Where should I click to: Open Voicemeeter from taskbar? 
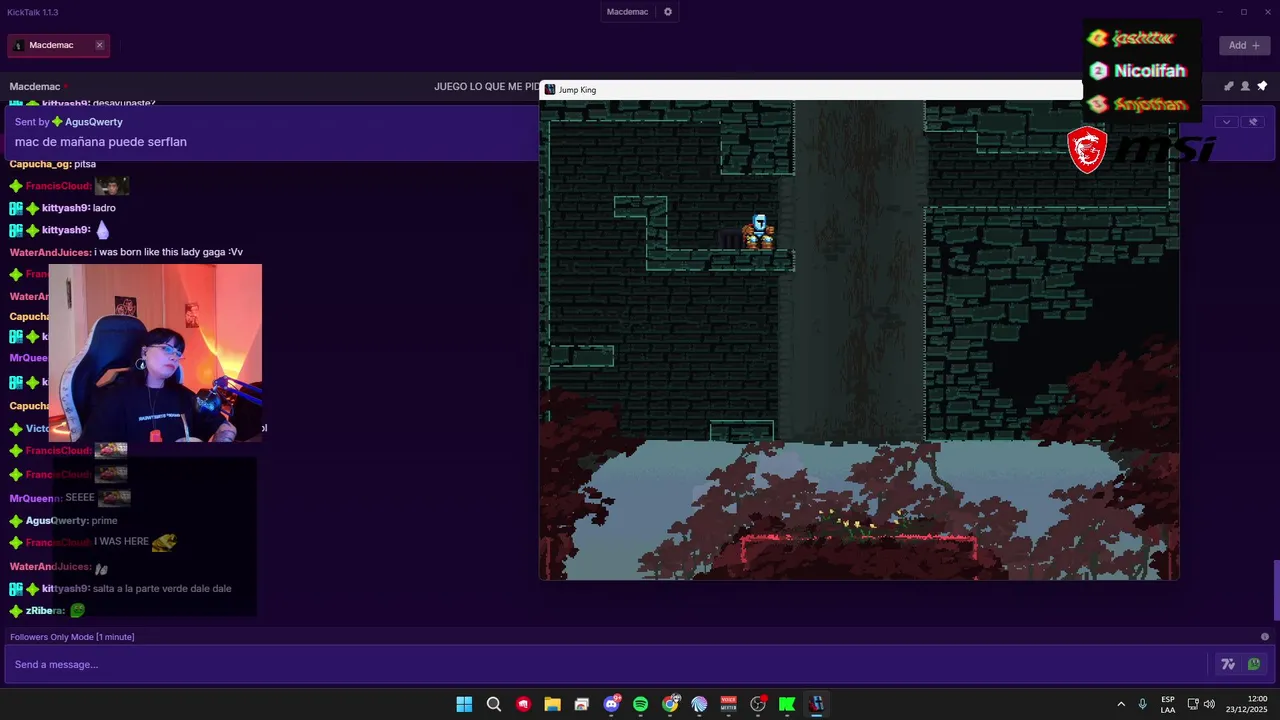tap(728, 704)
